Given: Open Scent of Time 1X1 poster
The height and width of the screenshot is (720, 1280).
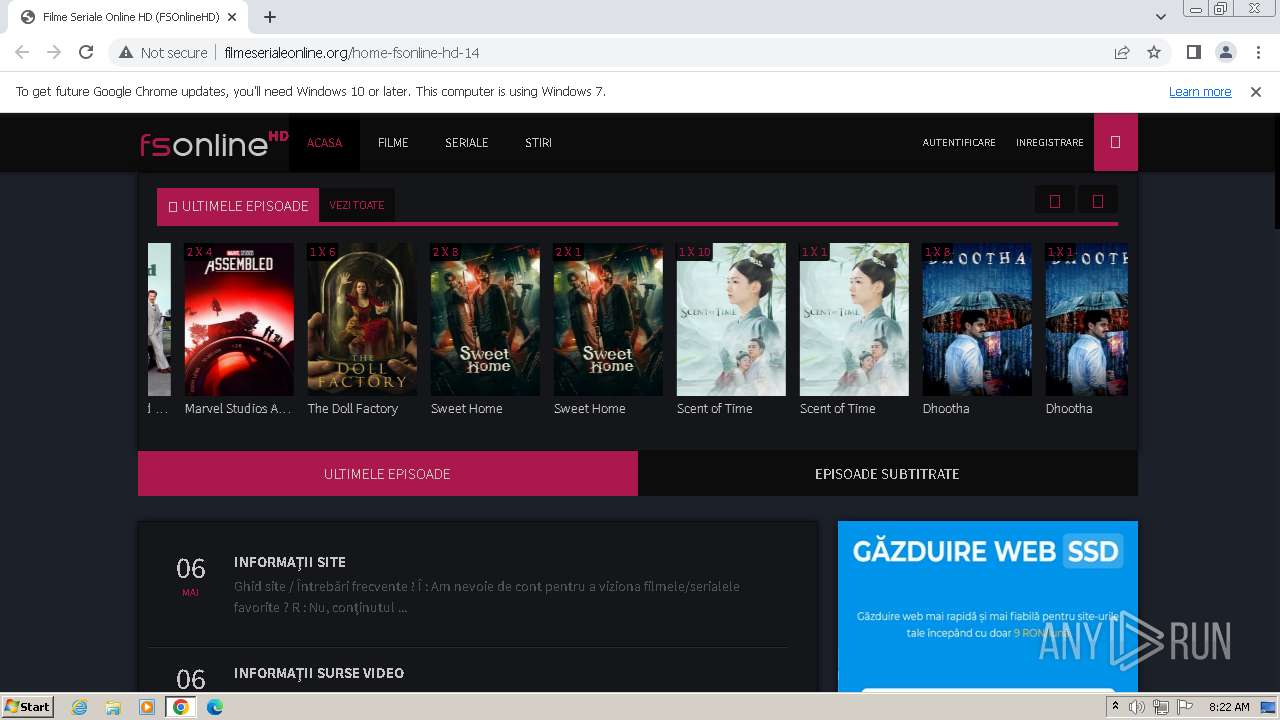Looking at the screenshot, I should 854,319.
